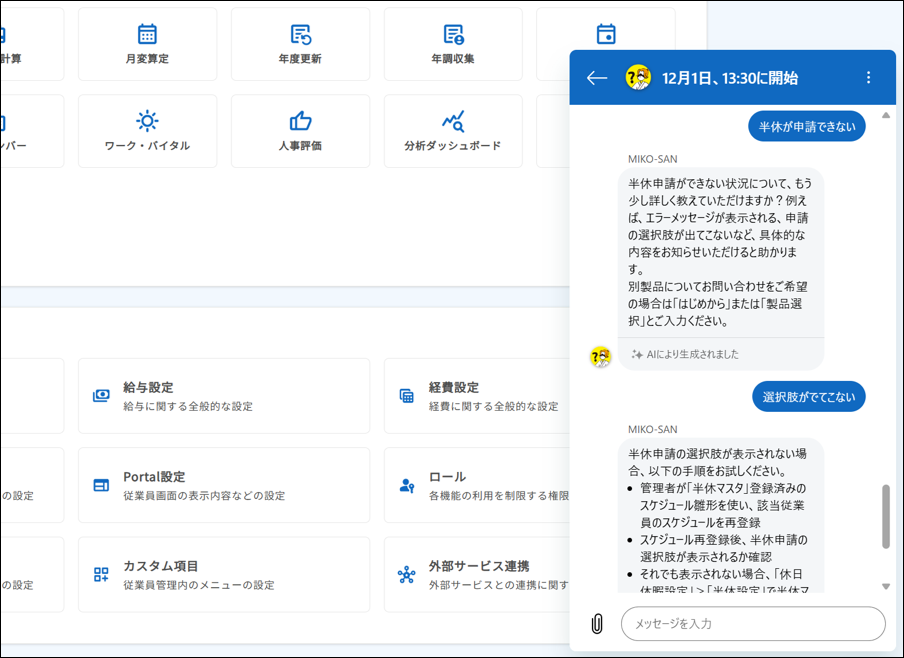Open the 年度更新 tile

click(300, 44)
